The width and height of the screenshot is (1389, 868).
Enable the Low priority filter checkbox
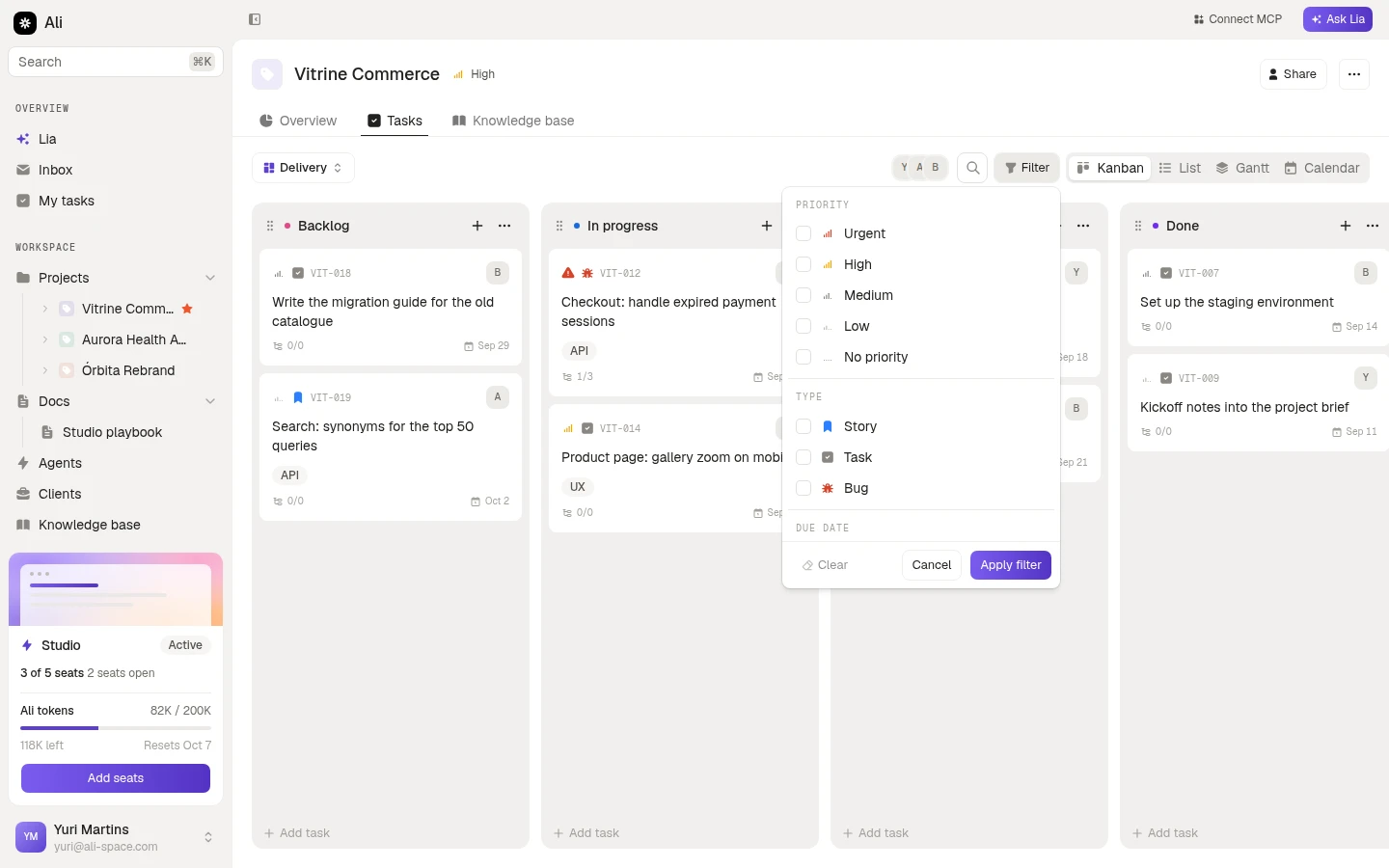click(x=803, y=326)
